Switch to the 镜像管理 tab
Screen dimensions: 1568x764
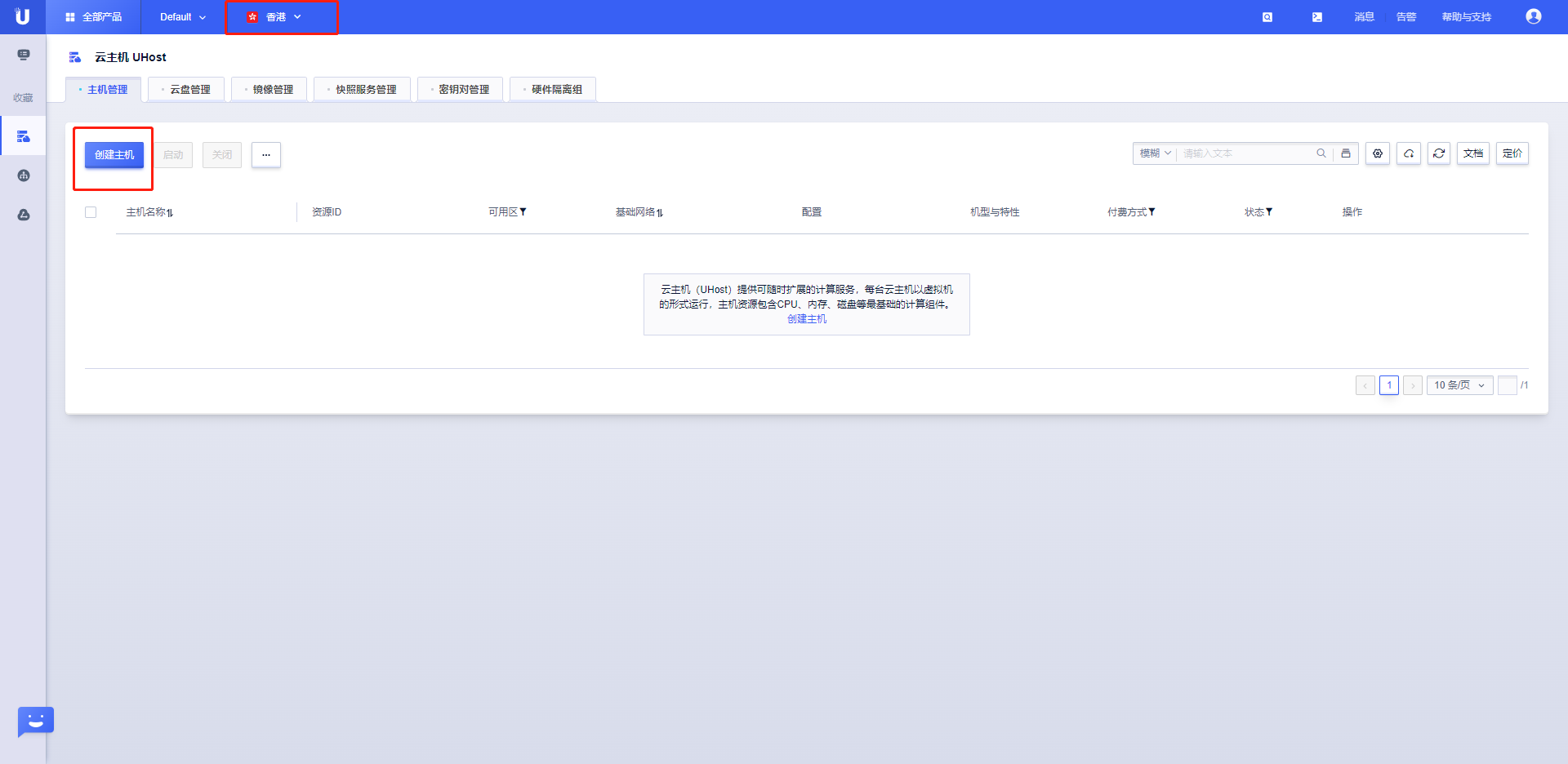(269, 89)
